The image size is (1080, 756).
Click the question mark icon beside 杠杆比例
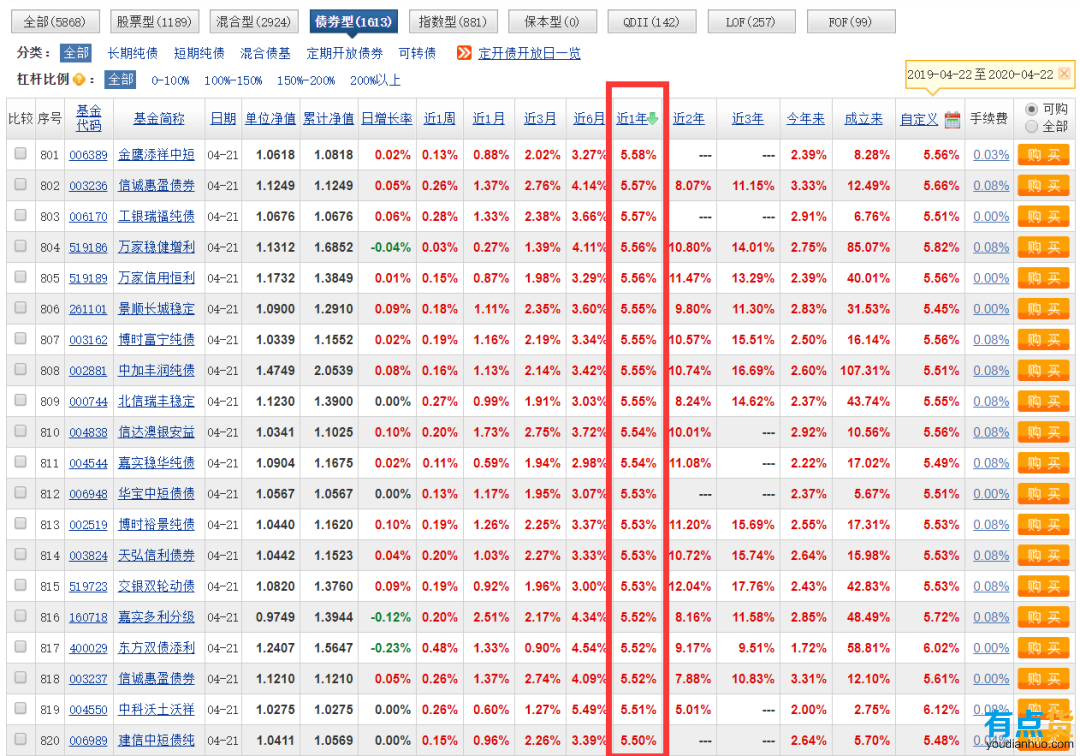(79, 80)
